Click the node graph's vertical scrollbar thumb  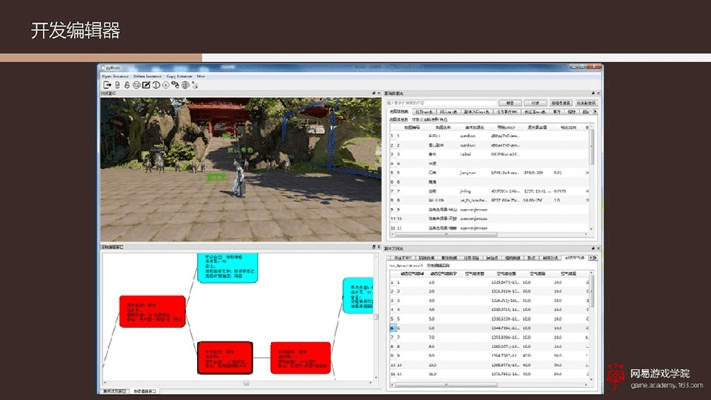point(375,317)
